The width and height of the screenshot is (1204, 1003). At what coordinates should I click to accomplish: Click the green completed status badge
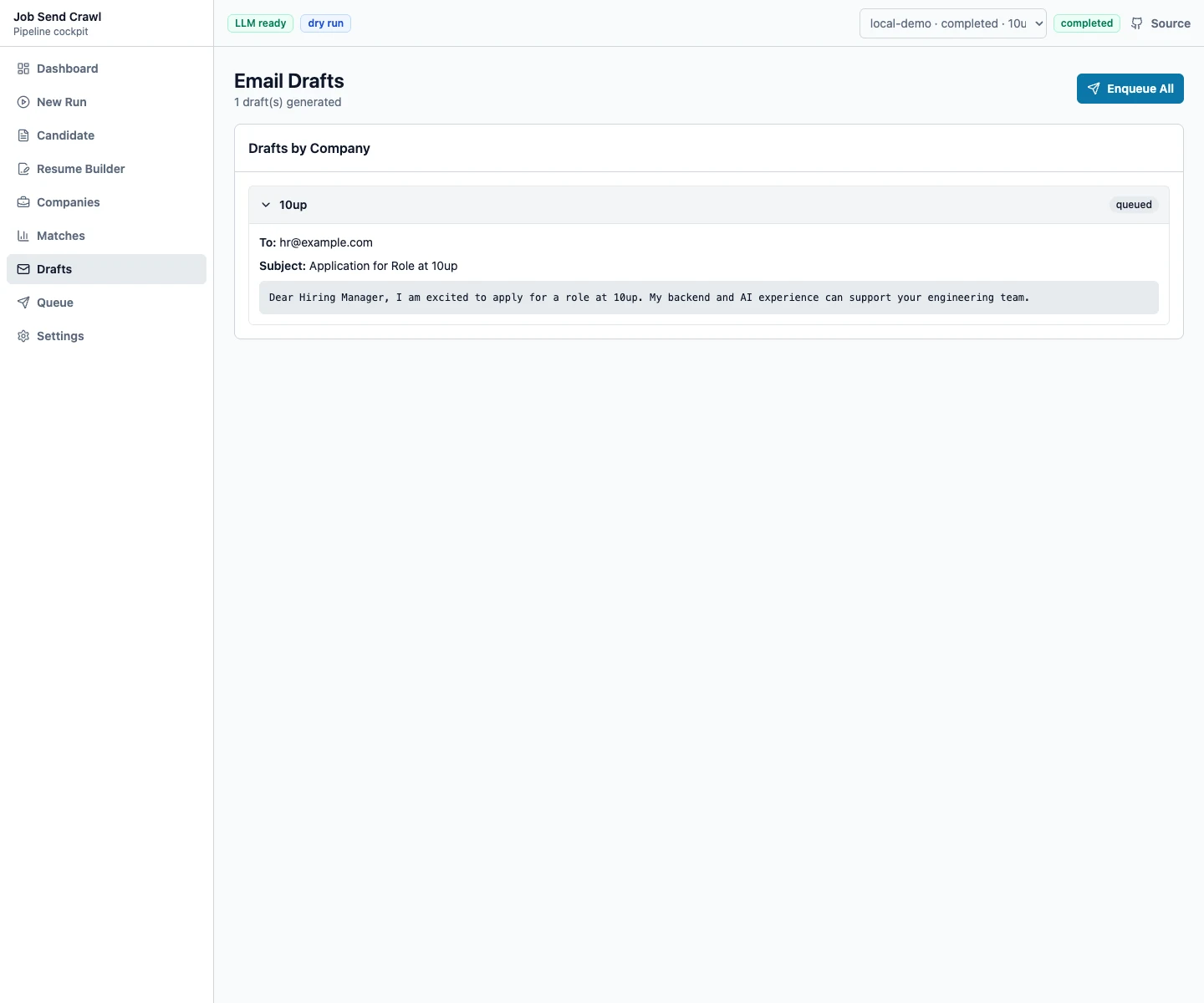tap(1087, 23)
